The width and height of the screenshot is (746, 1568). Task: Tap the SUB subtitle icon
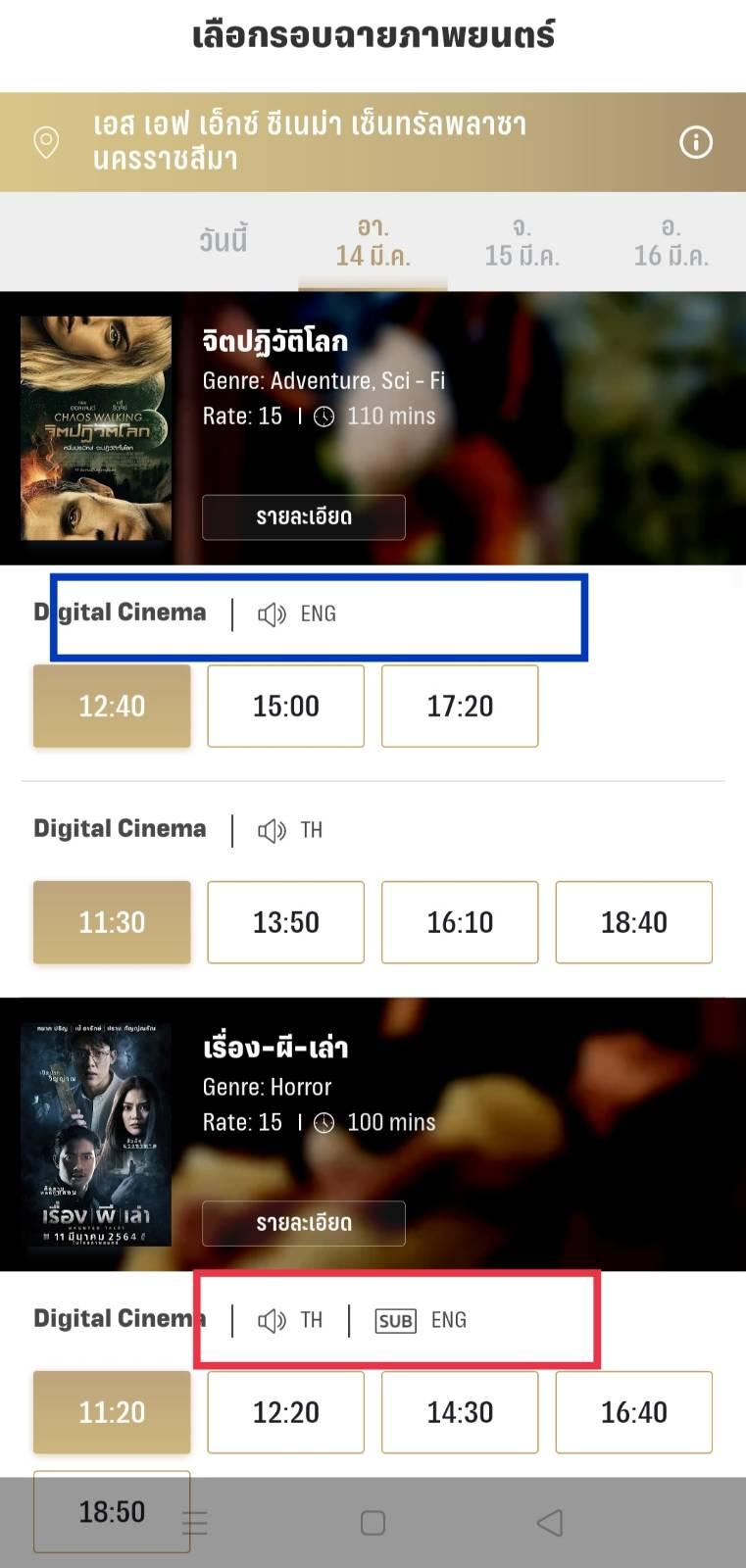(x=396, y=1321)
